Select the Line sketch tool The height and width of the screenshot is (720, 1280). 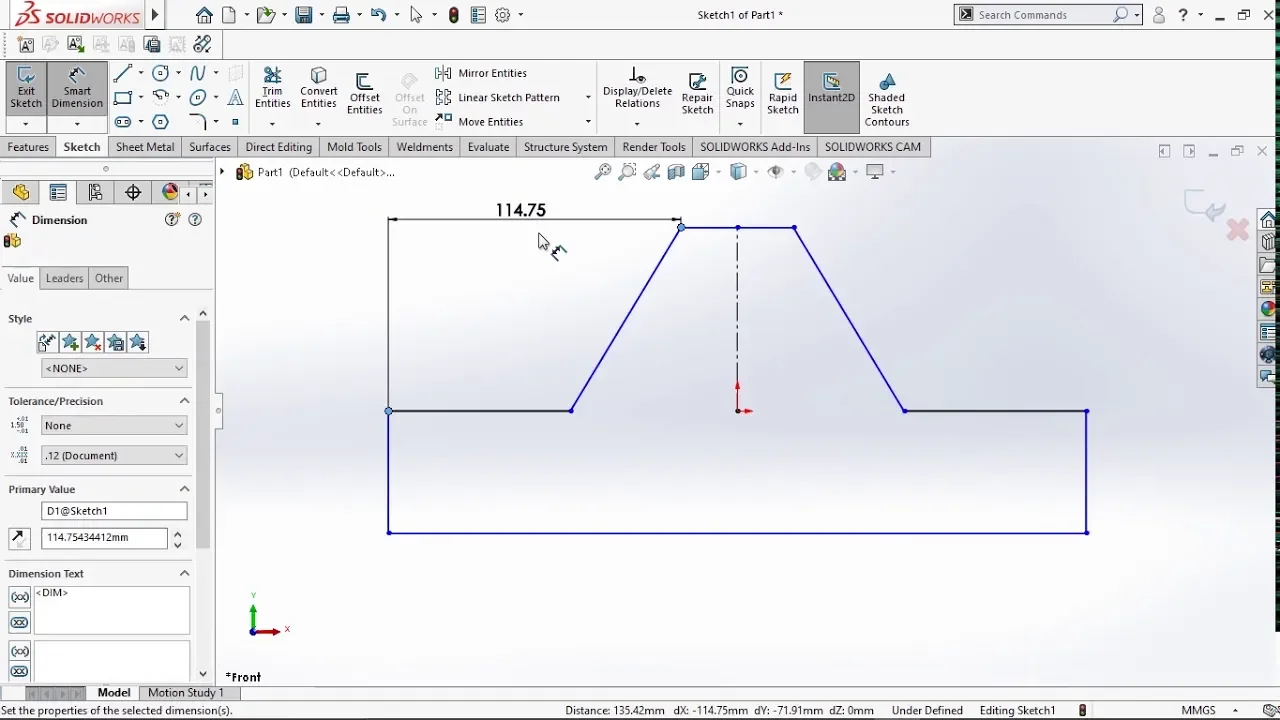[122, 73]
